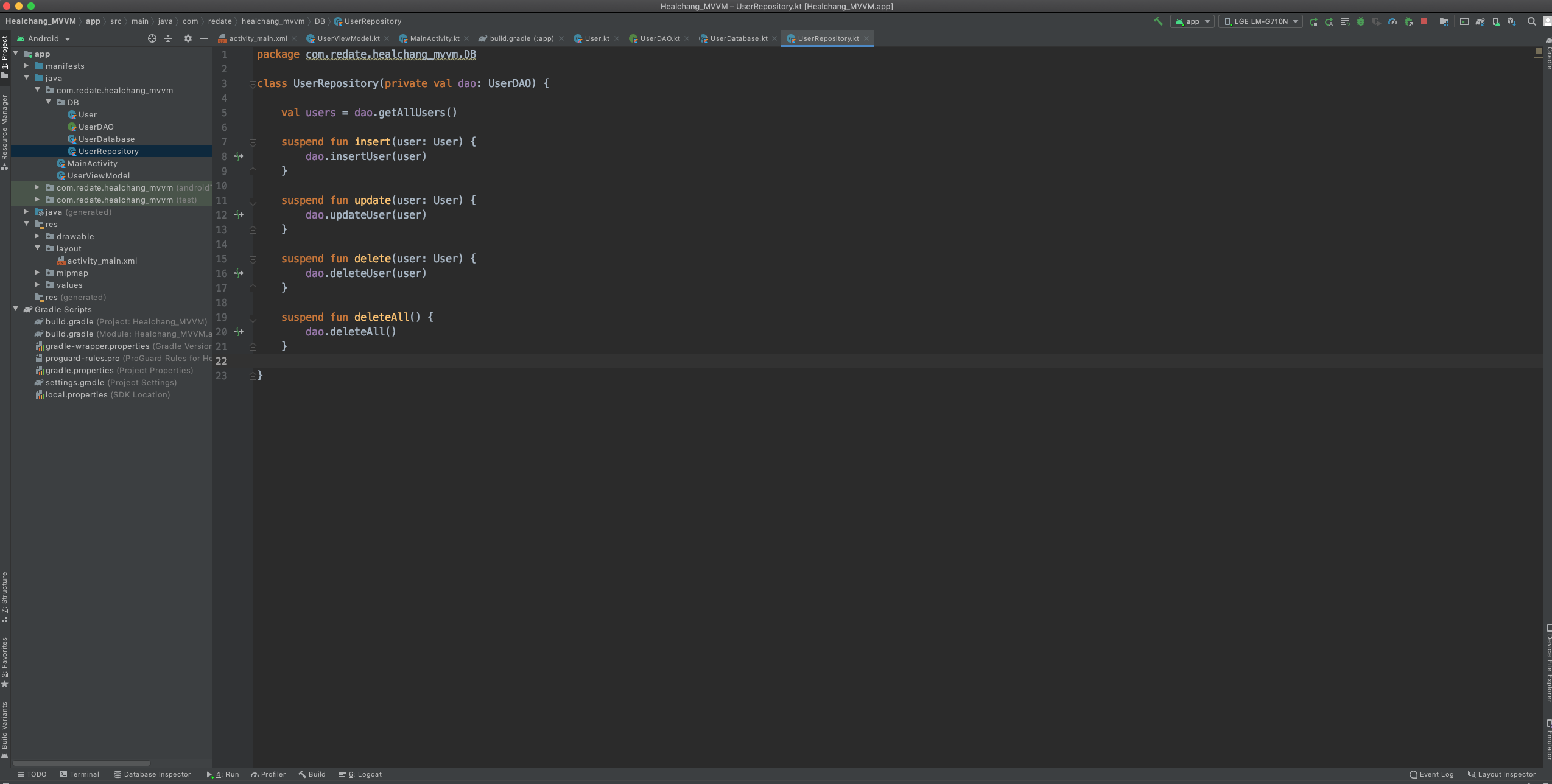1552x784 pixels.
Task: Toggle fold on deleteAll function at line 19
Action: (x=253, y=317)
